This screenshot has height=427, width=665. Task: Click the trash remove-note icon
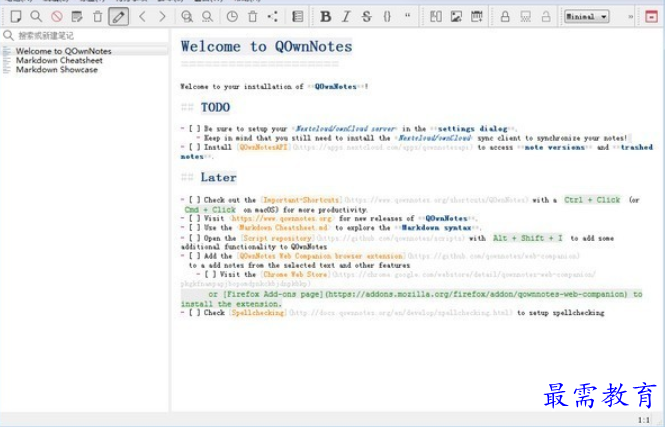97,17
